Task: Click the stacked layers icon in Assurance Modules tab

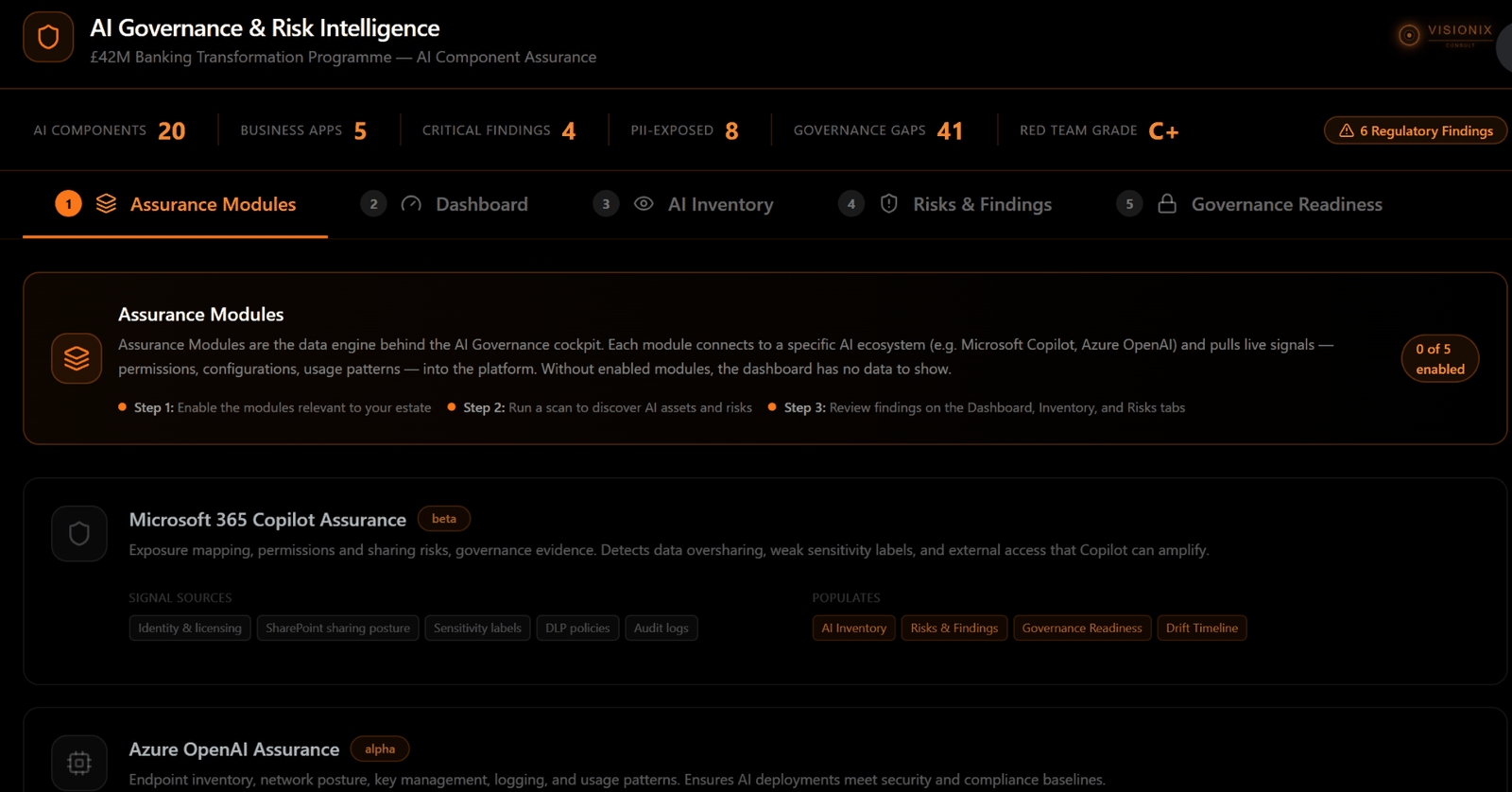Action: tap(106, 203)
